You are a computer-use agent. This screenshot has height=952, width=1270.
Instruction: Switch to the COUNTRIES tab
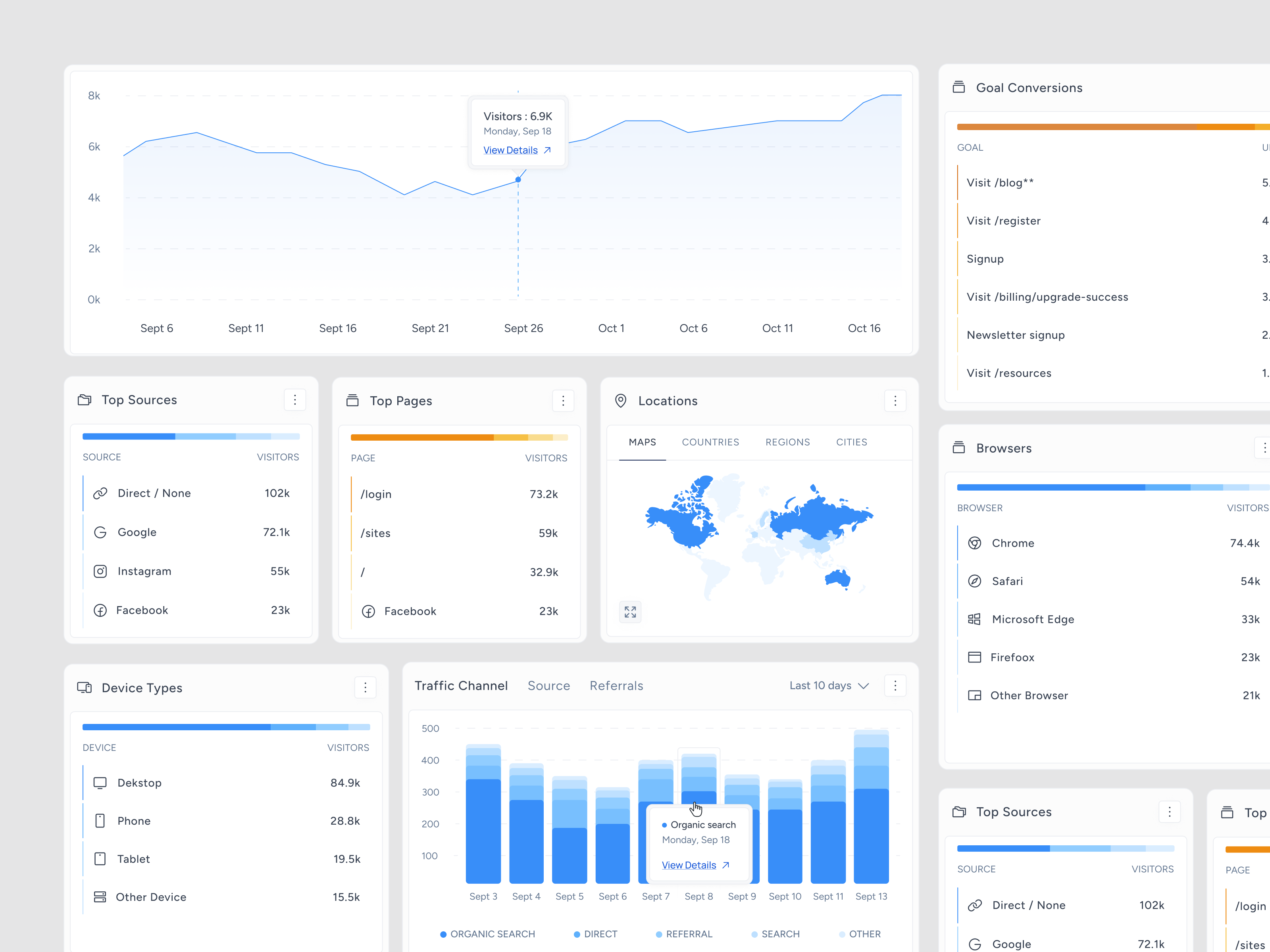click(x=711, y=442)
